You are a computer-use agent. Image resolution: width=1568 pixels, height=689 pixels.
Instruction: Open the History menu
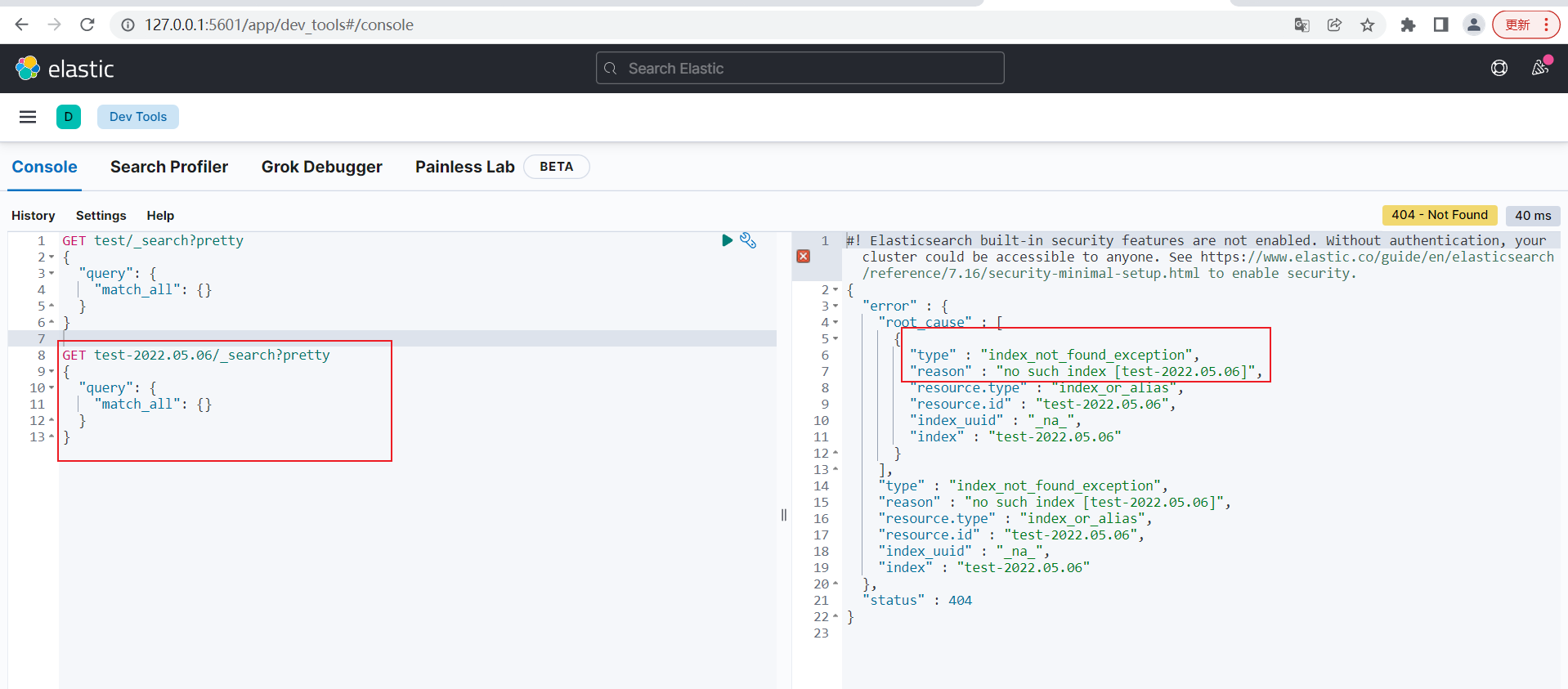pyautogui.click(x=34, y=216)
